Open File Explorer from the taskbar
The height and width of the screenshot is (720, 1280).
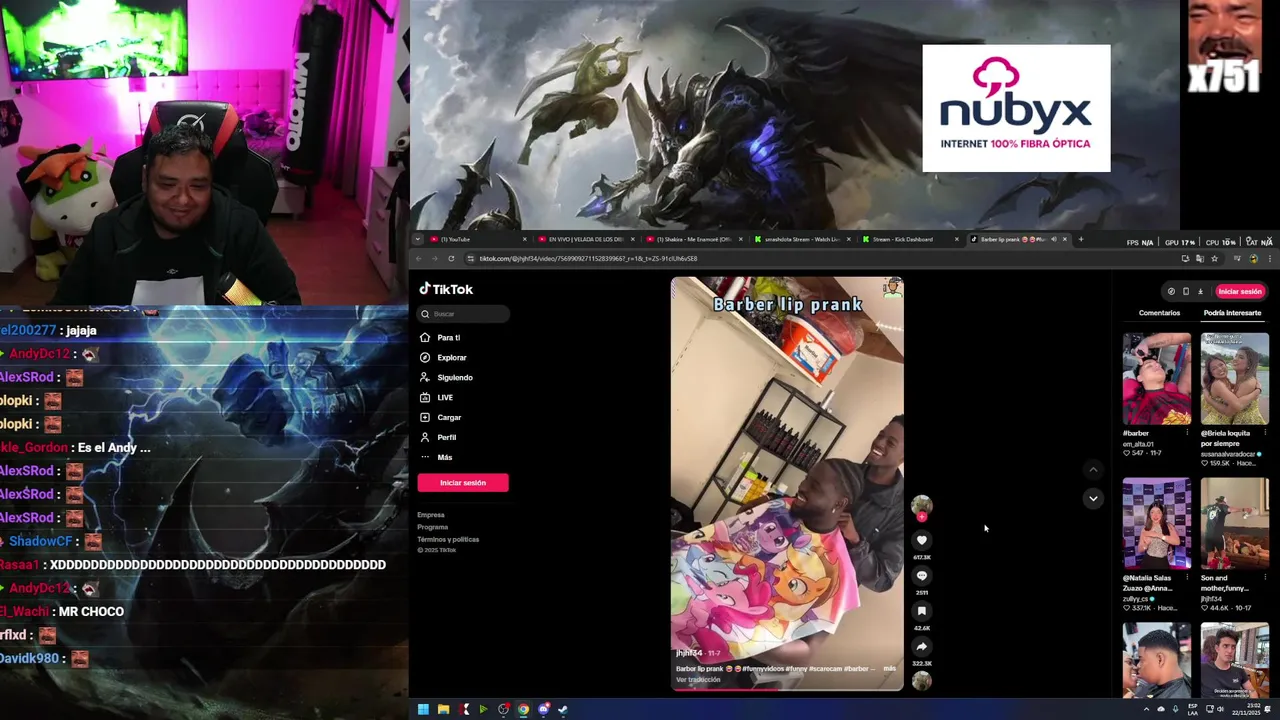(443, 709)
